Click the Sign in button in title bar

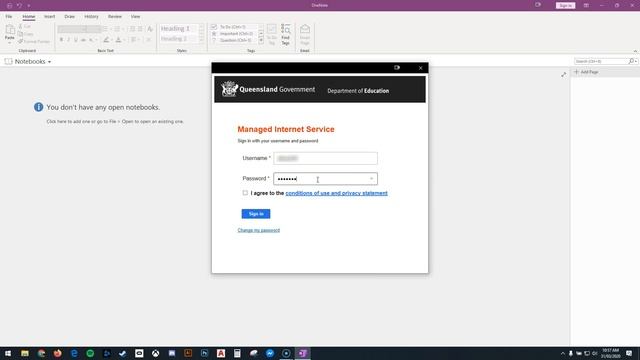[565, 5]
